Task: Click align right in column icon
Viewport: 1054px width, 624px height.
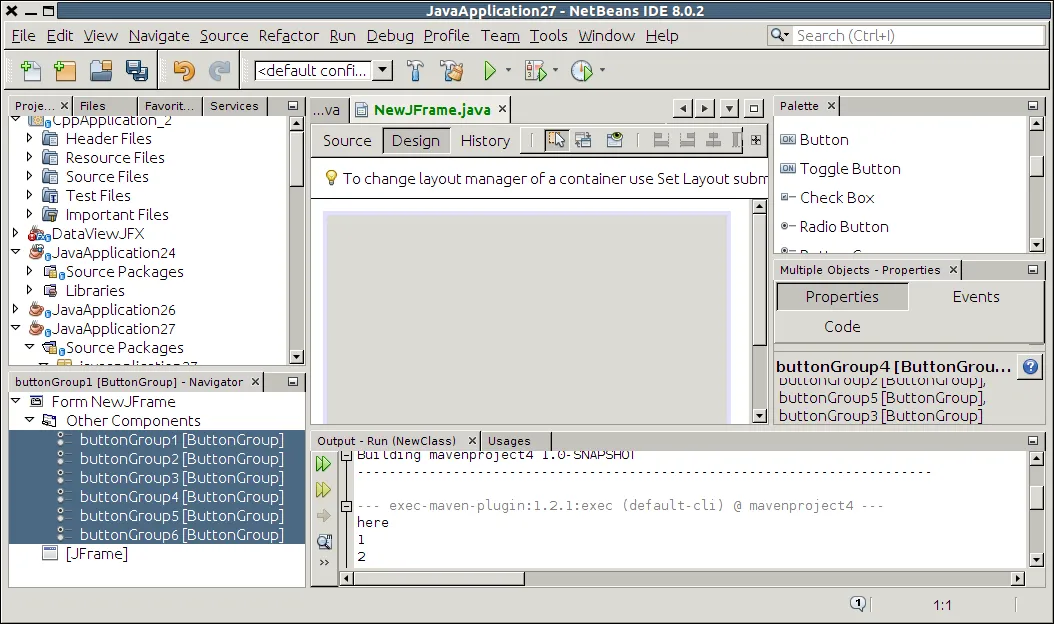Action: click(x=687, y=140)
